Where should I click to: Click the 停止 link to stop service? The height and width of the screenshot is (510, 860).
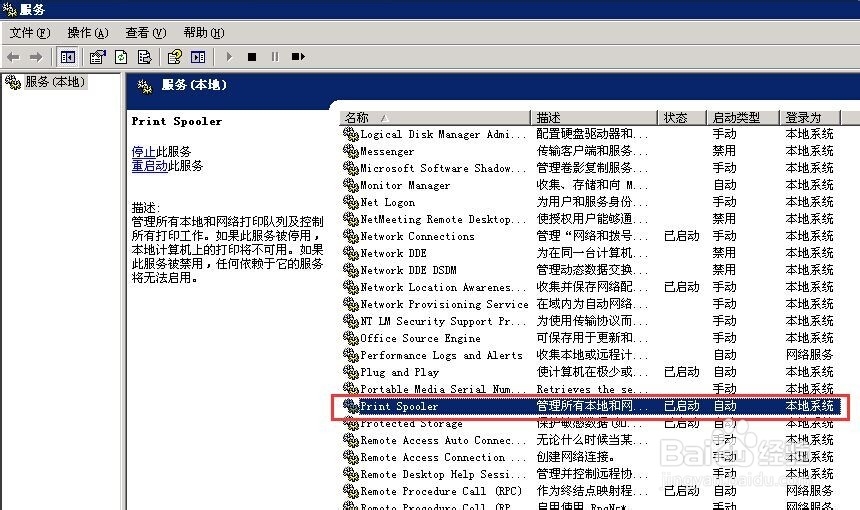144,151
